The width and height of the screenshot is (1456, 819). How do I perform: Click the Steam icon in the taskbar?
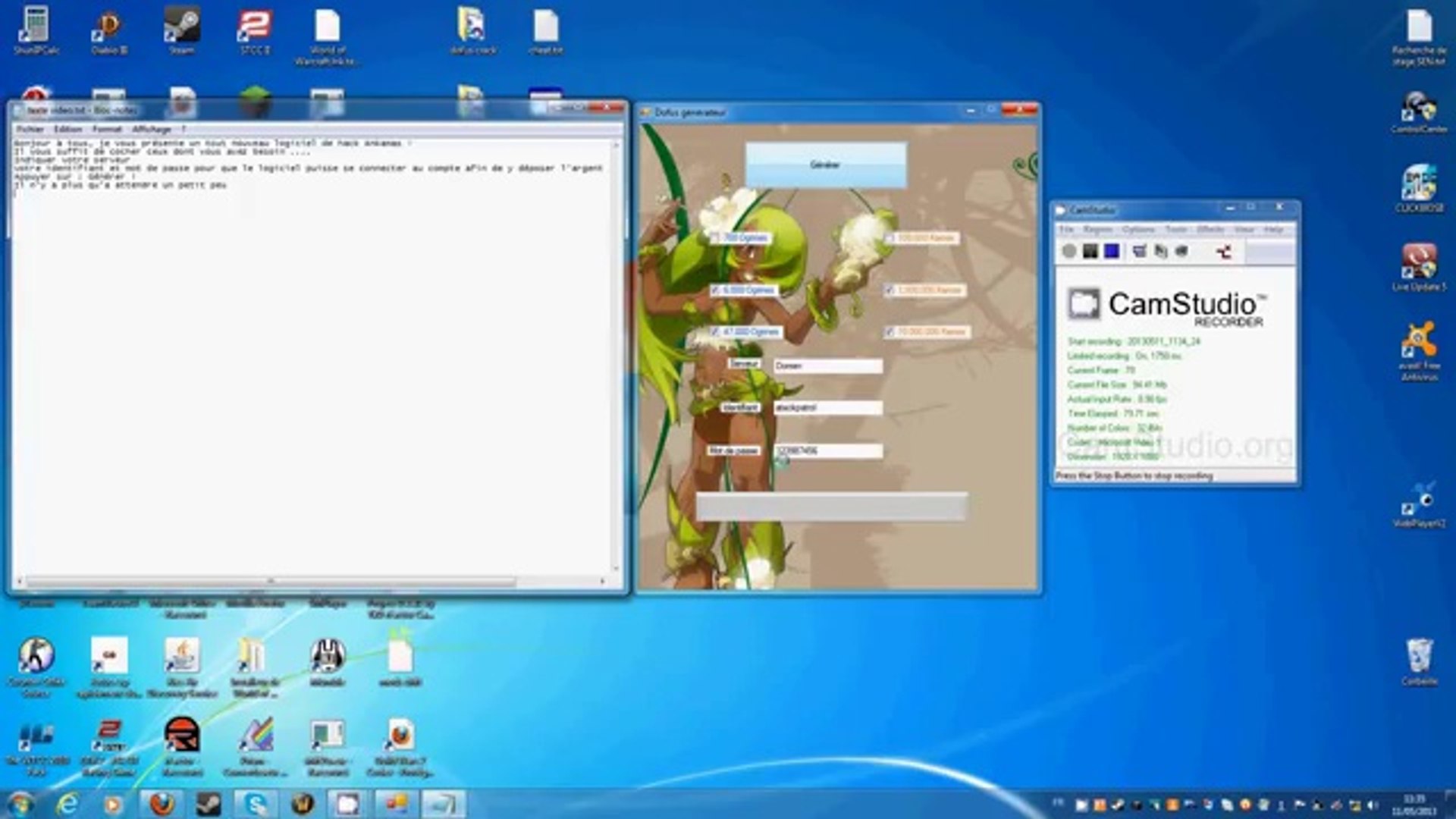click(x=209, y=804)
